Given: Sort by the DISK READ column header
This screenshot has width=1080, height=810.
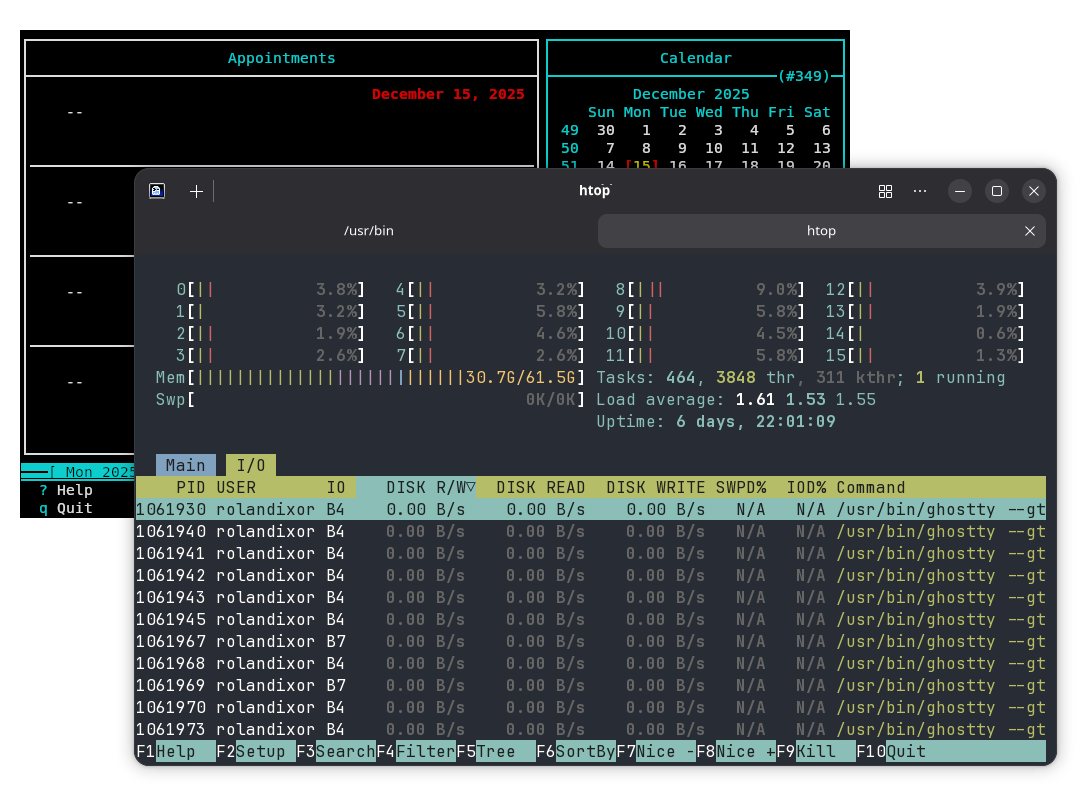Looking at the screenshot, I should tap(540, 488).
